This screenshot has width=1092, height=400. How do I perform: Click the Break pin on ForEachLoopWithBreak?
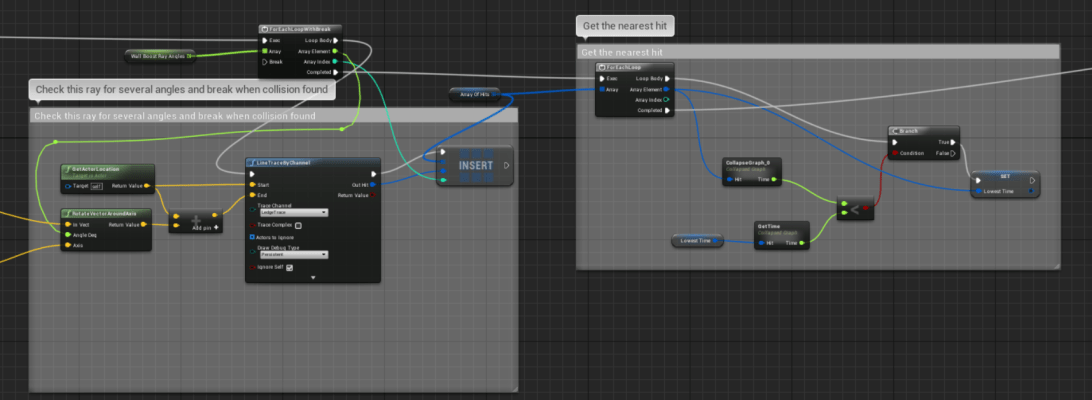click(265, 62)
